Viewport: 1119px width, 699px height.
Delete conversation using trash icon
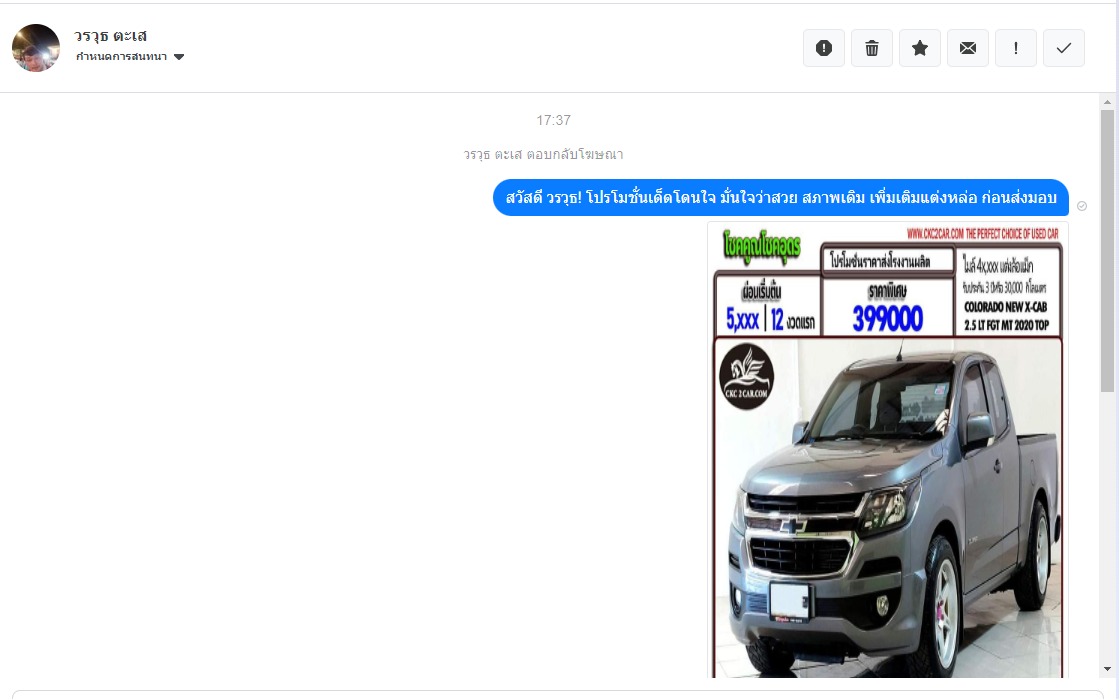click(x=871, y=48)
